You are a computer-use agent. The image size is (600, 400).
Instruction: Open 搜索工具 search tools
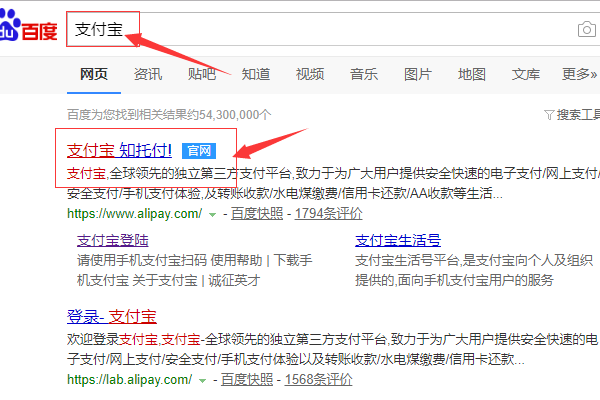578,114
